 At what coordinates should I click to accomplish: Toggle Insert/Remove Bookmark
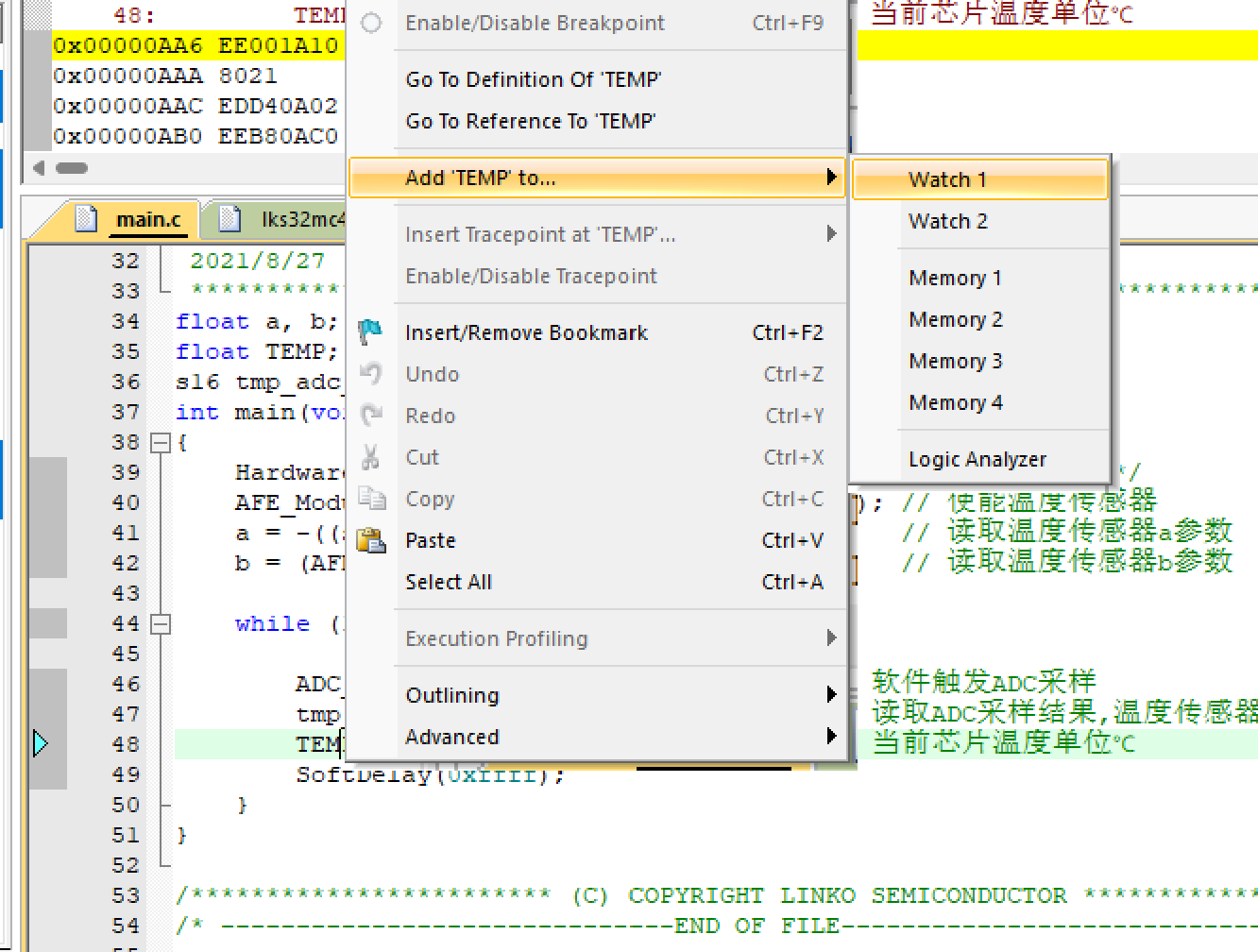pyautogui.click(x=527, y=332)
